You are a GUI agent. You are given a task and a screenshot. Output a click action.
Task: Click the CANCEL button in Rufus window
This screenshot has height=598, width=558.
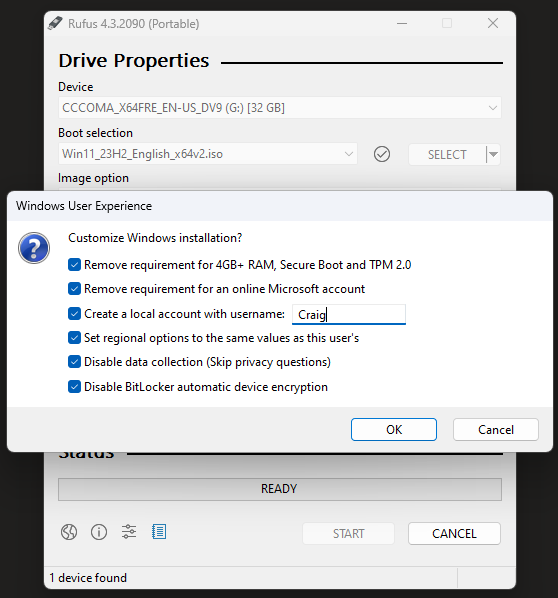pyautogui.click(x=454, y=533)
